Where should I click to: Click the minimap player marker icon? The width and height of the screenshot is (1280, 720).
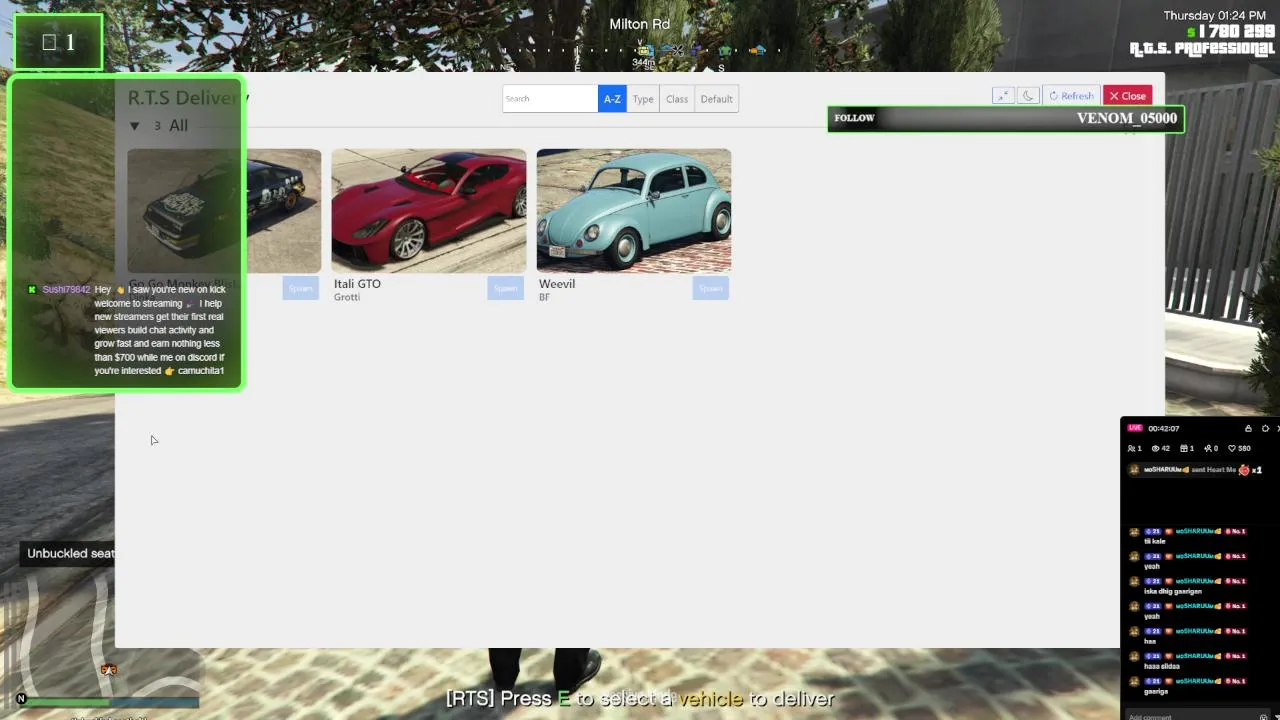click(x=109, y=669)
